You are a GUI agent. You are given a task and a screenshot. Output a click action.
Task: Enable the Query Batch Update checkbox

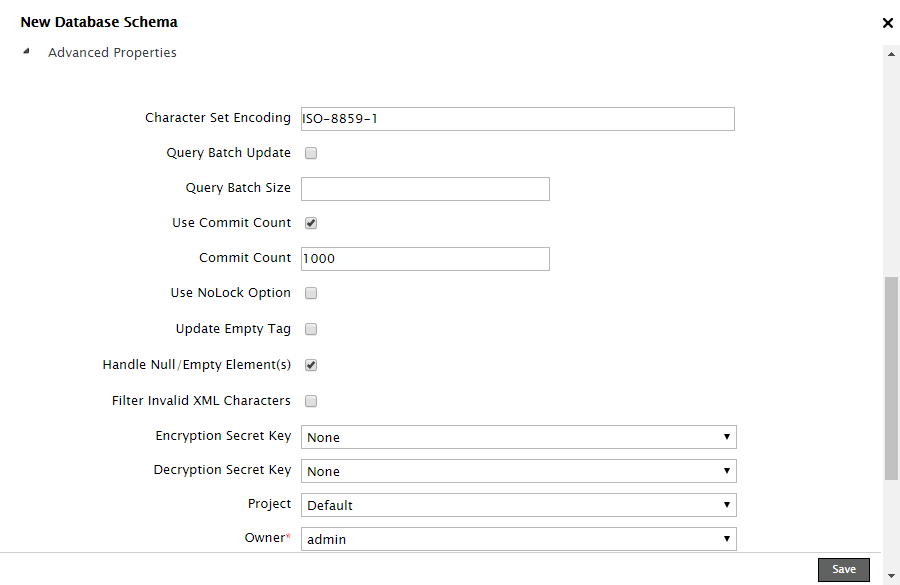(x=311, y=154)
